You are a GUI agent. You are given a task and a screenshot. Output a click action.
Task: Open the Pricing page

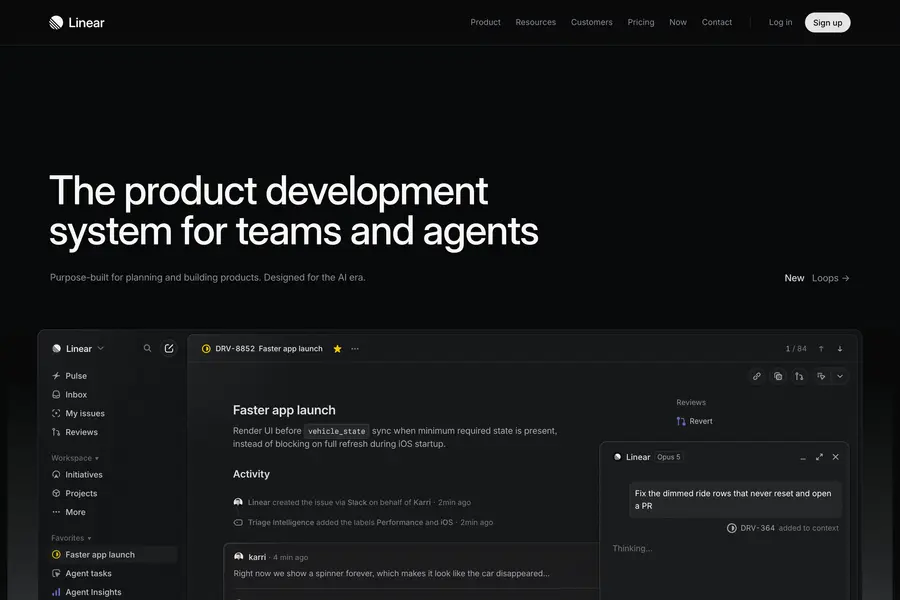(641, 22)
